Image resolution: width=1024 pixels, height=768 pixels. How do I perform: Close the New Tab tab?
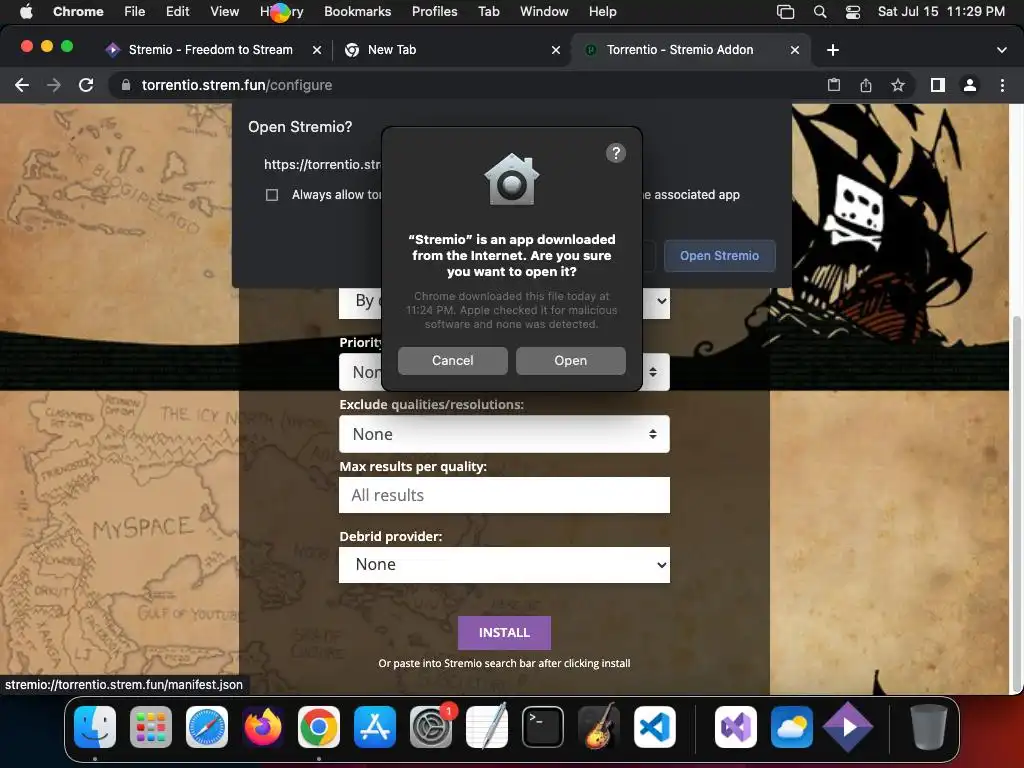click(556, 50)
